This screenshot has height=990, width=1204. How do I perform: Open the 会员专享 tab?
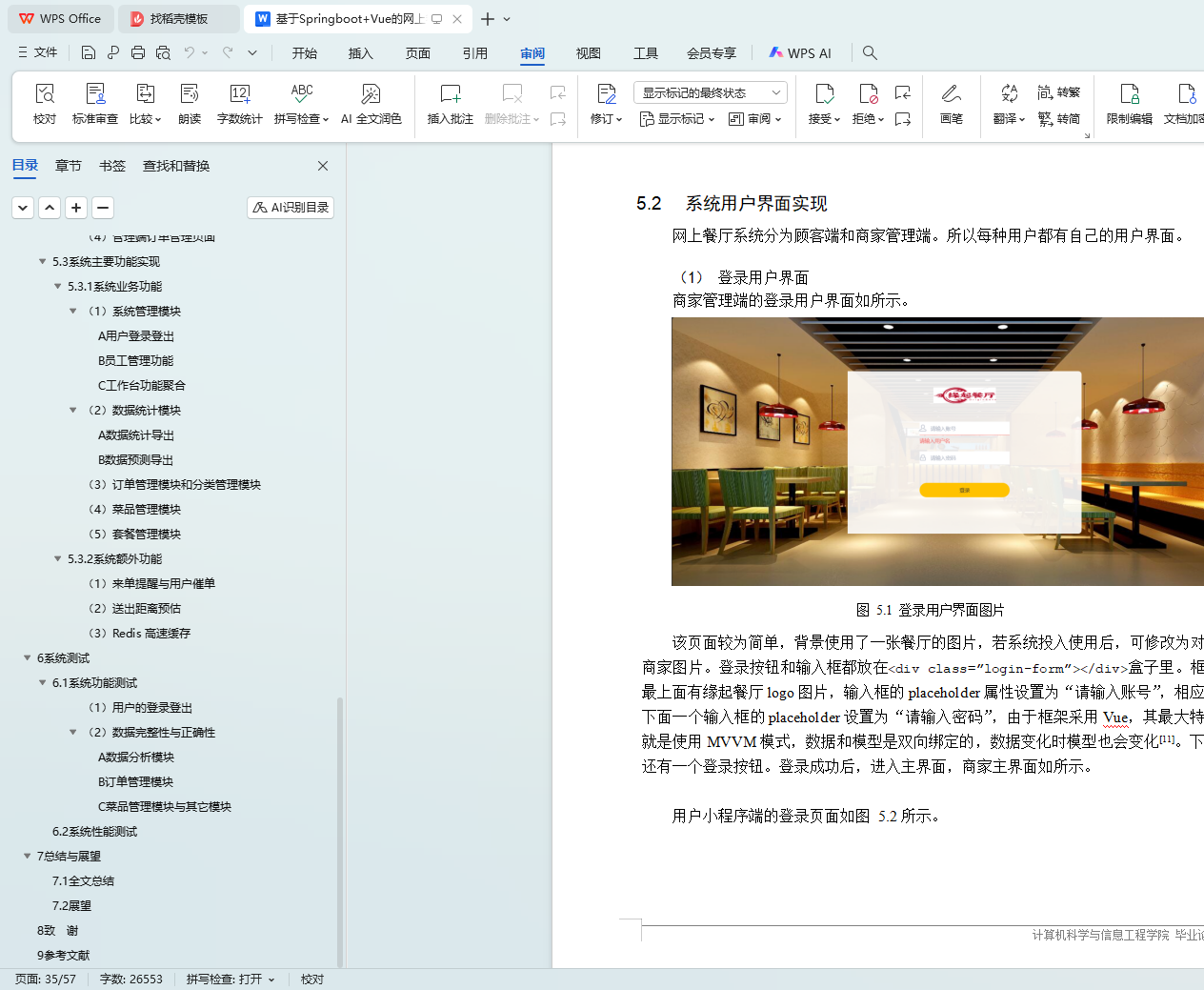tap(712, 53)
